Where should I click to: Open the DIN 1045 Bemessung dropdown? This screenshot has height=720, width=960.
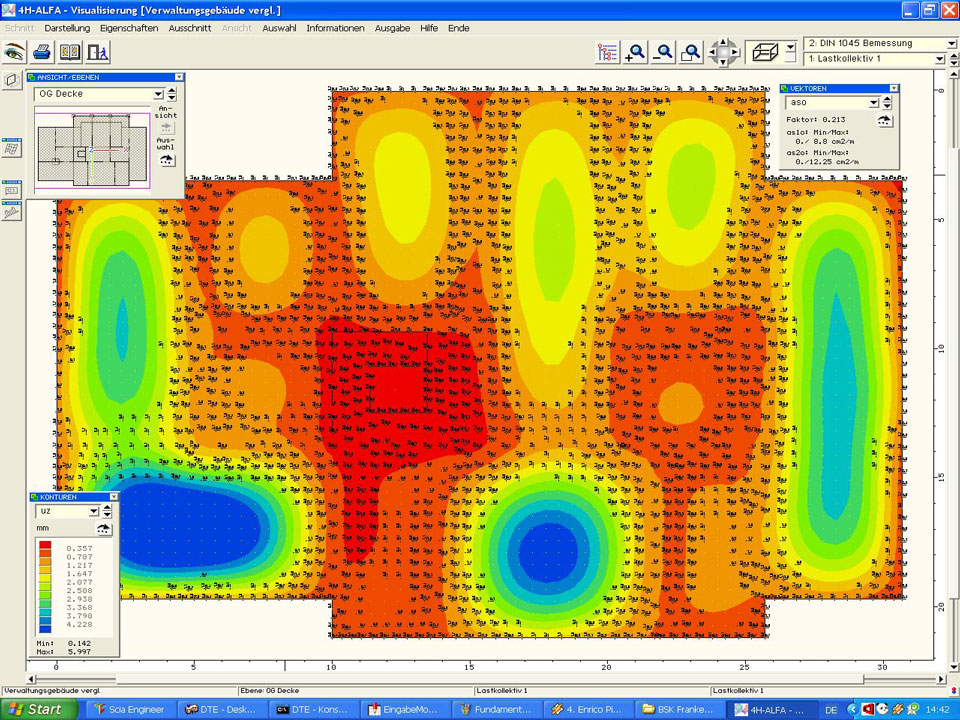click(x=949, y=44)
